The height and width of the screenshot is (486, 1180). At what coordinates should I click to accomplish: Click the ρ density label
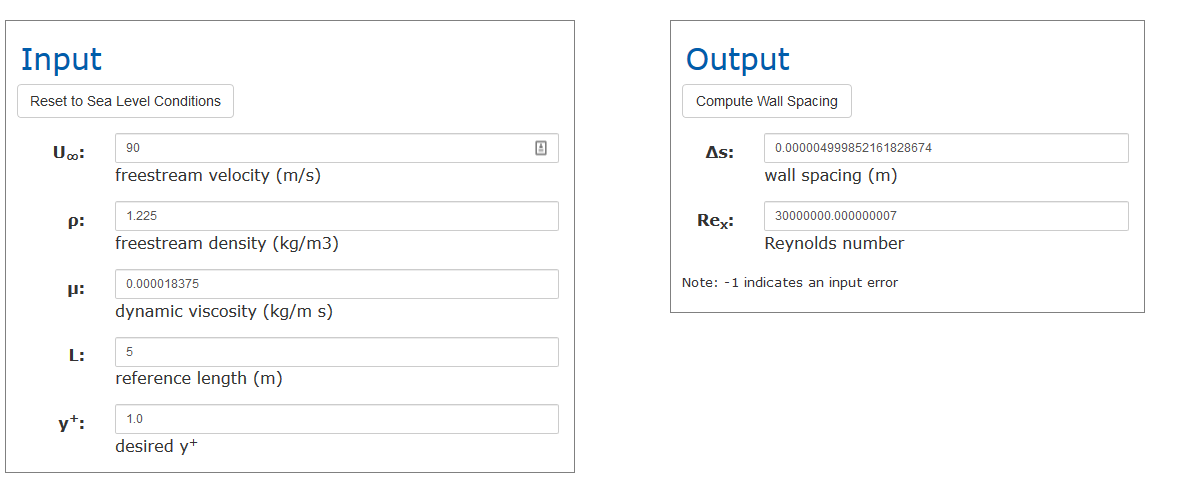coord(76,221)
